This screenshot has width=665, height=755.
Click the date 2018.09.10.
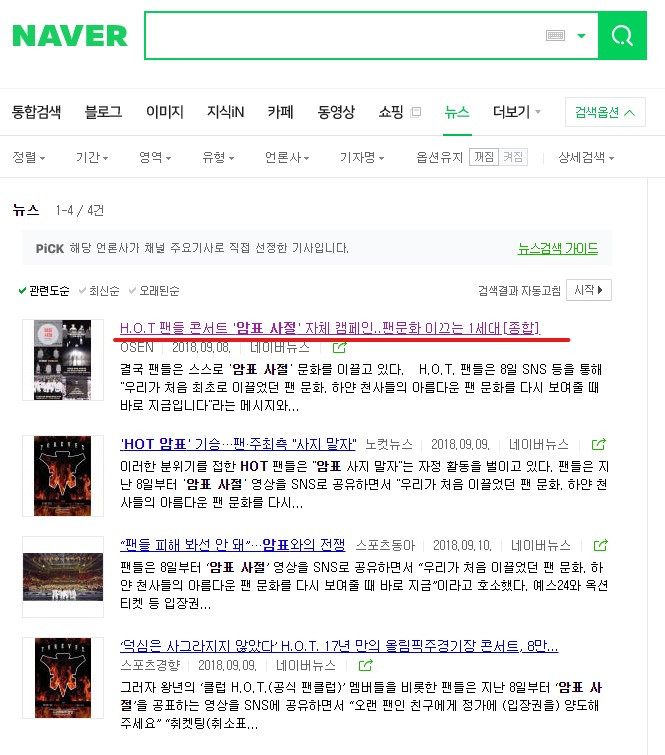click(462, 546)
